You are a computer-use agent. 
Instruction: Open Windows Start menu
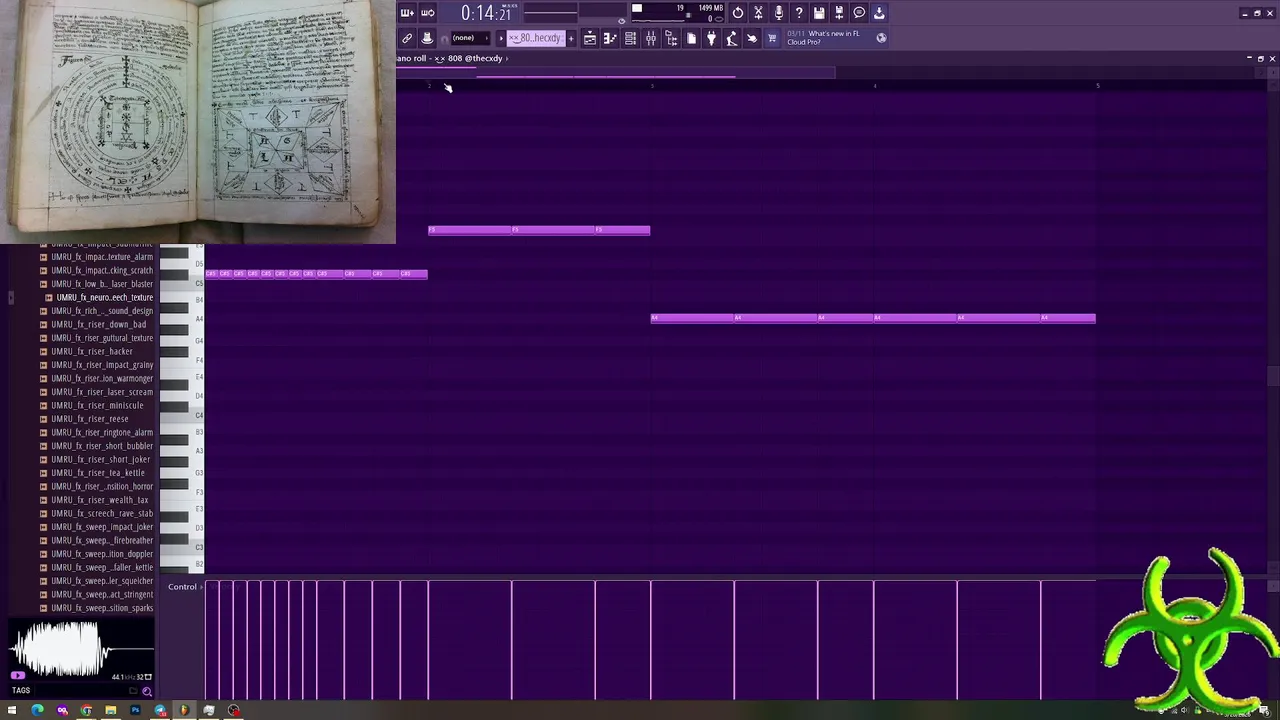(12, 711)
